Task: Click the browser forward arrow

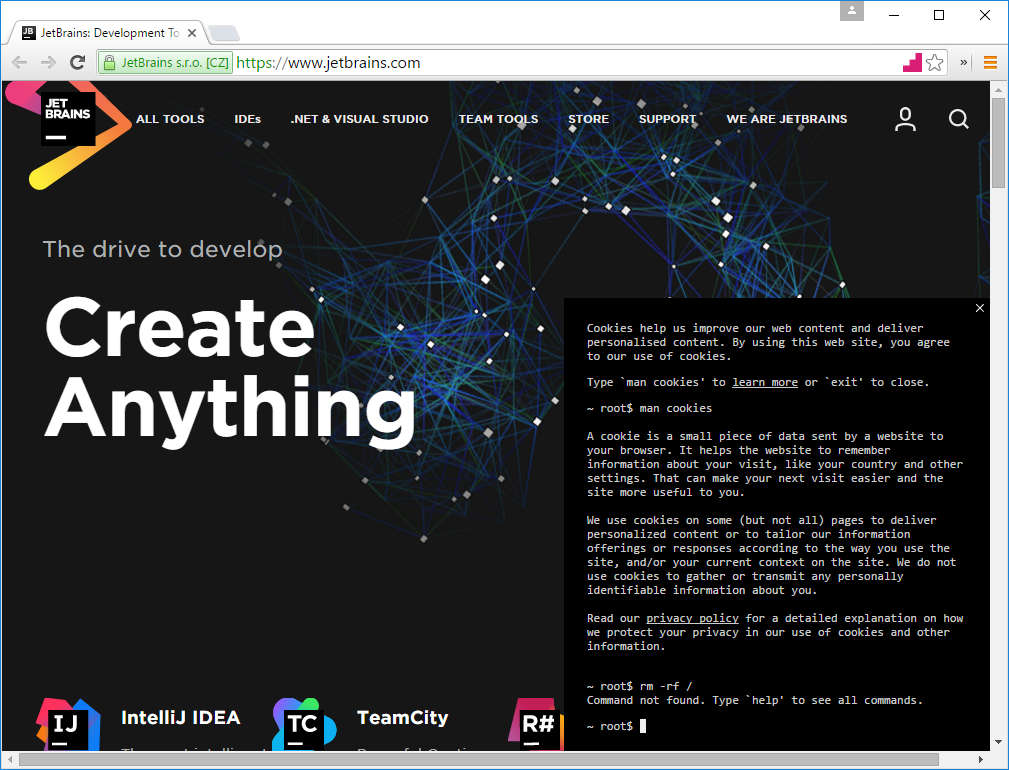Action: (48, 62)
